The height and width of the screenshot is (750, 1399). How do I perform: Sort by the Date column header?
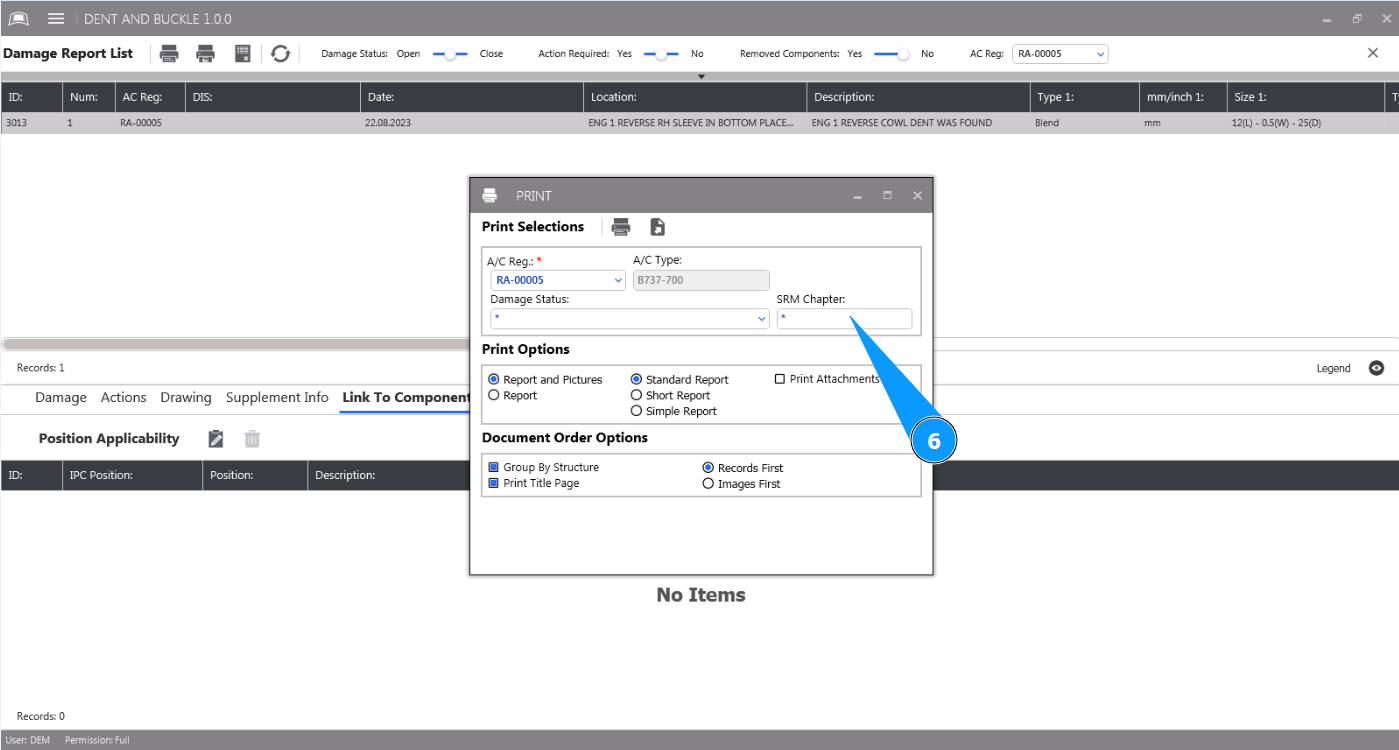tap(471, 97)
